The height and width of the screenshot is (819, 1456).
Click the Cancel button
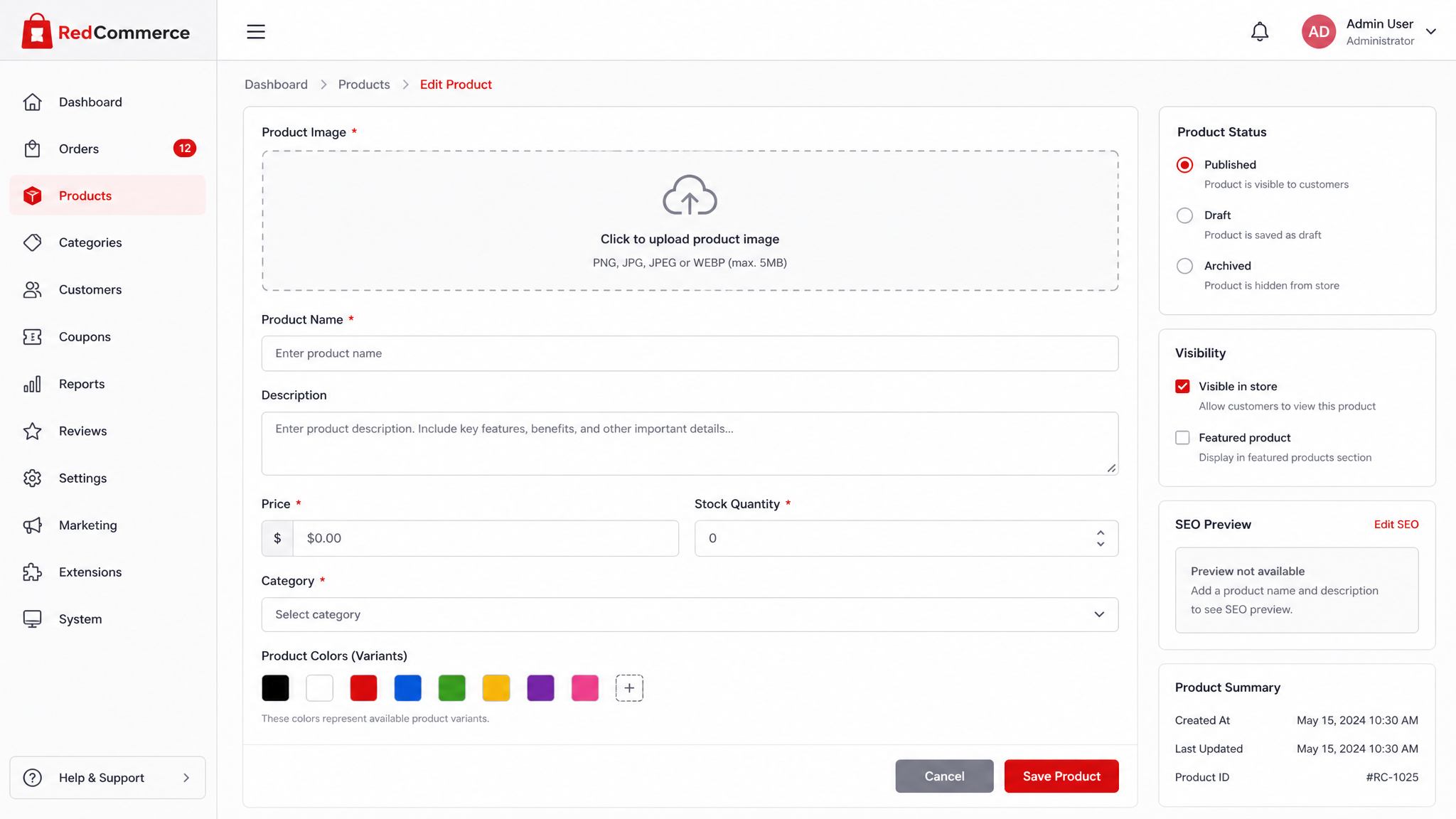[x=944, y=776]
